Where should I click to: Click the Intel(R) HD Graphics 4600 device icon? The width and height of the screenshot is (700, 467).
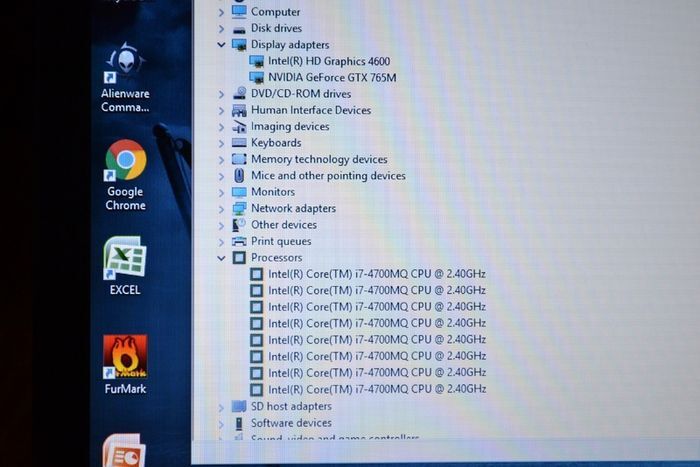(256, 61)
